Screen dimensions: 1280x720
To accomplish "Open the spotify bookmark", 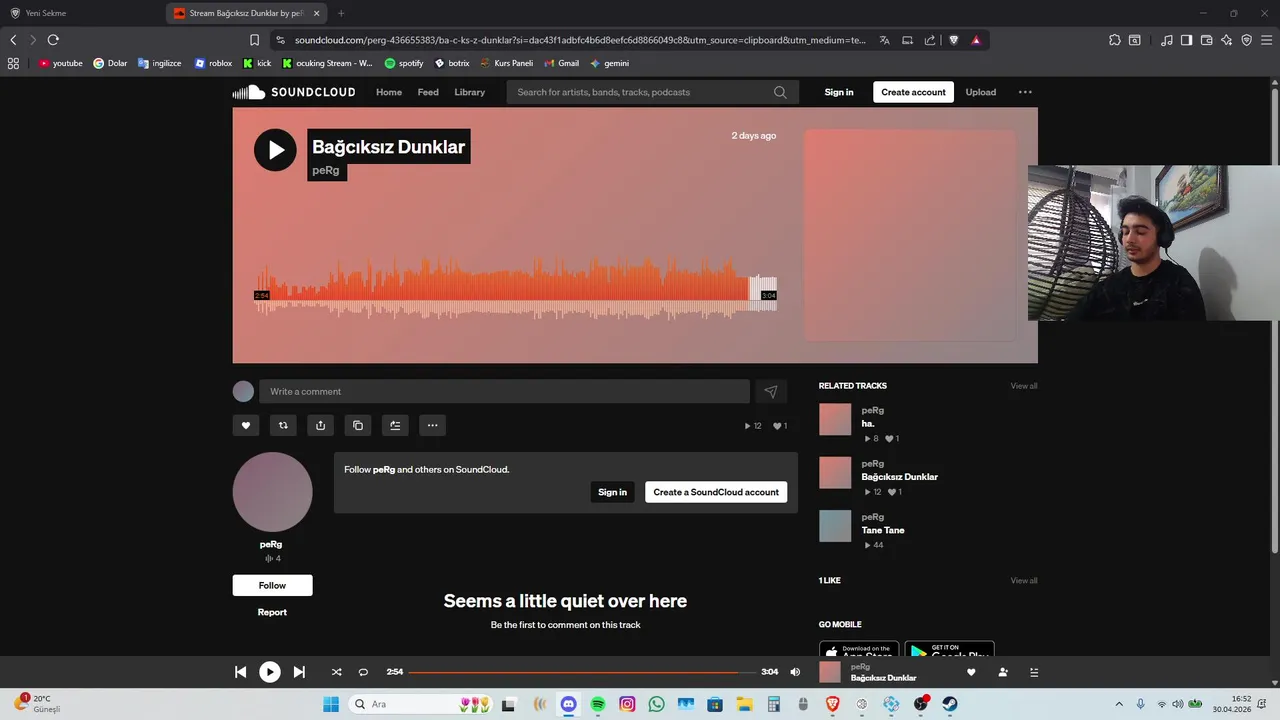I will coord(404,63).
